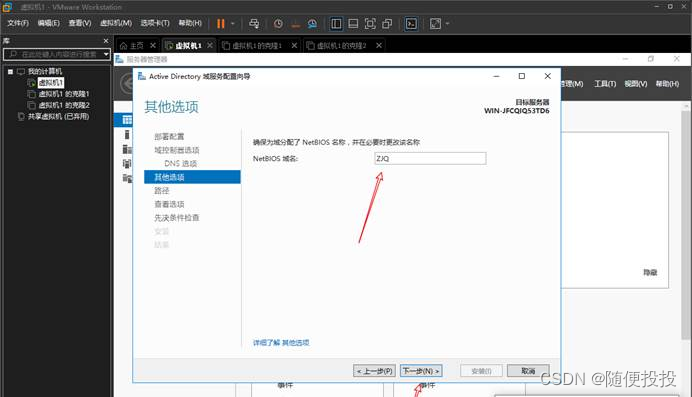Go to 部署配置 wizard step
The image size is (692, 397).
[x=169, y=136]
